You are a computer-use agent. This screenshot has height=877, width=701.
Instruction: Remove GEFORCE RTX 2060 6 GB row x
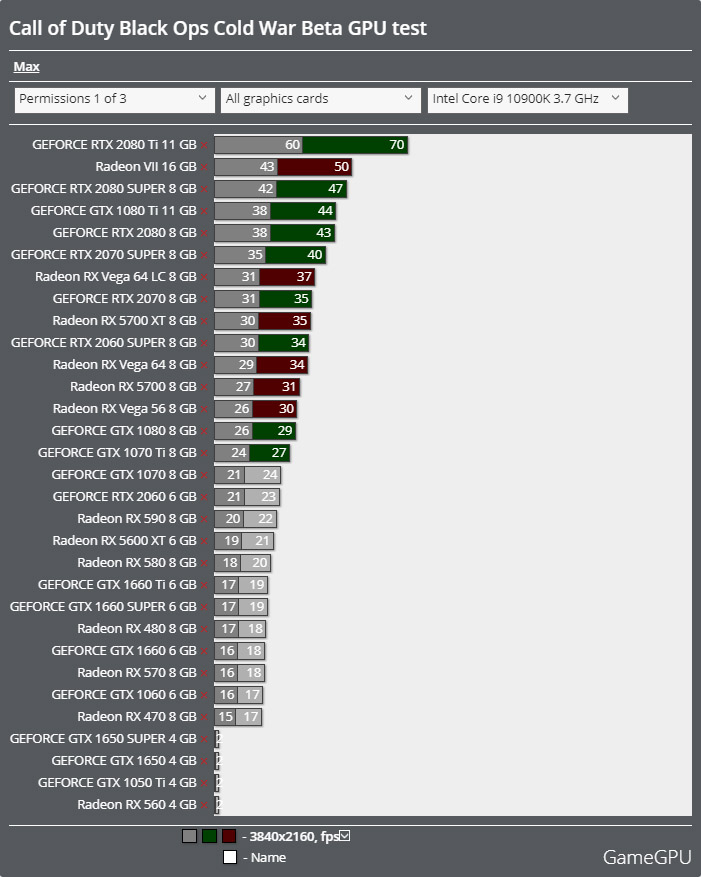pos(204,497)
